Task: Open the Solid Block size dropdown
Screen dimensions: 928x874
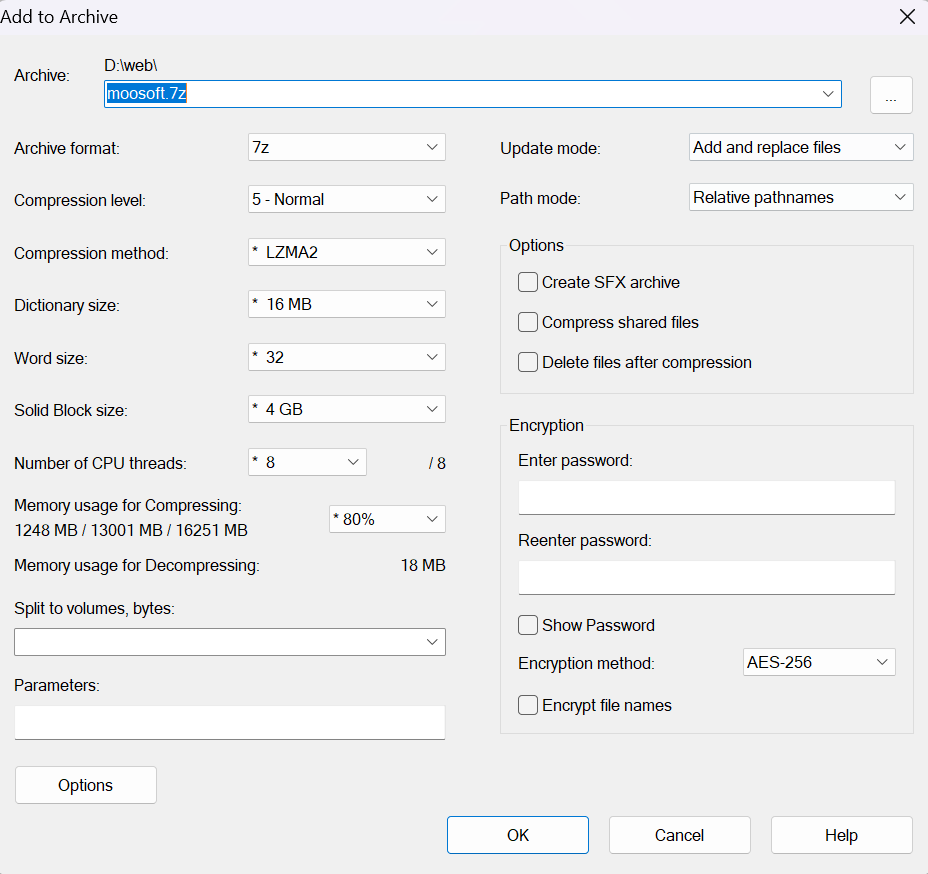Action: pyautogui.click(x=346, y=409)
